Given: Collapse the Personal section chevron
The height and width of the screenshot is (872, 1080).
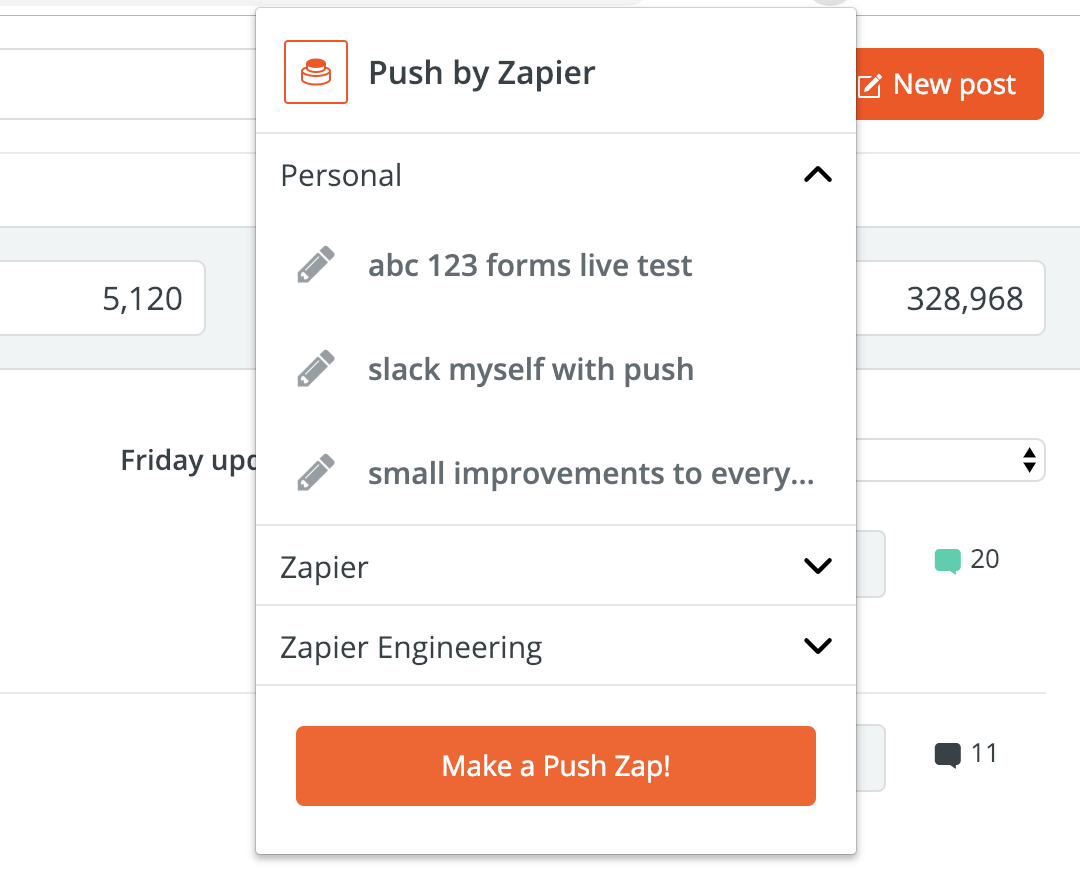Looking at the screenshot, I should coord(817,176).
